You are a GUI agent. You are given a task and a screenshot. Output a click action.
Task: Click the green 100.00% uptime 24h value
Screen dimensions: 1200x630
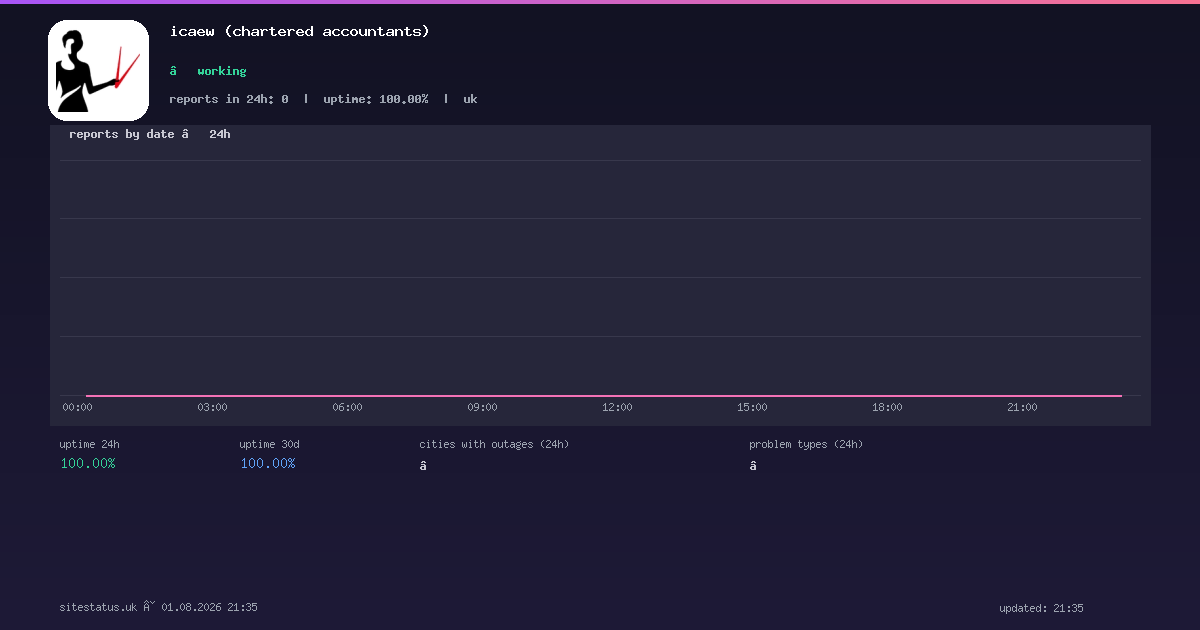88,463
